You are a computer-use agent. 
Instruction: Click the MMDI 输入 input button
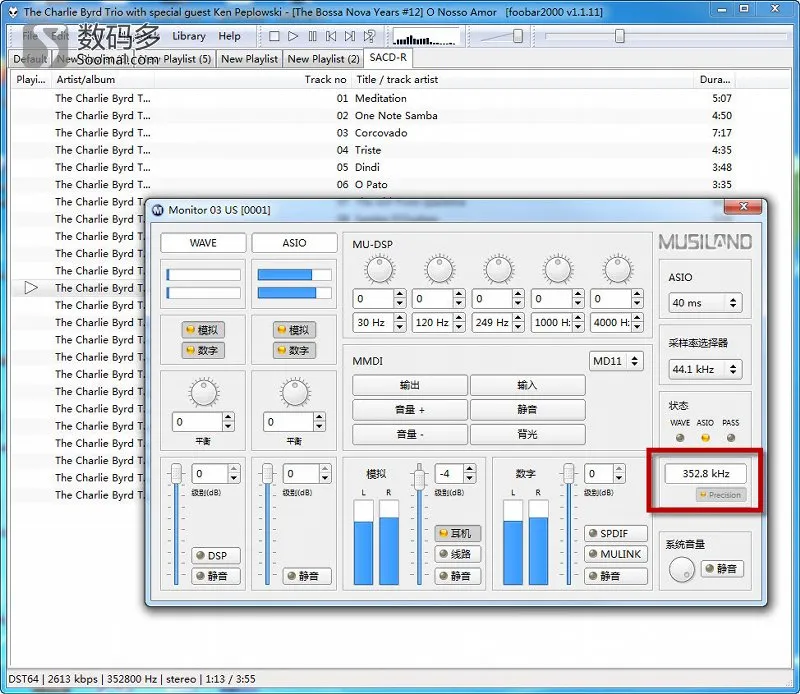[x=528, y=385]
